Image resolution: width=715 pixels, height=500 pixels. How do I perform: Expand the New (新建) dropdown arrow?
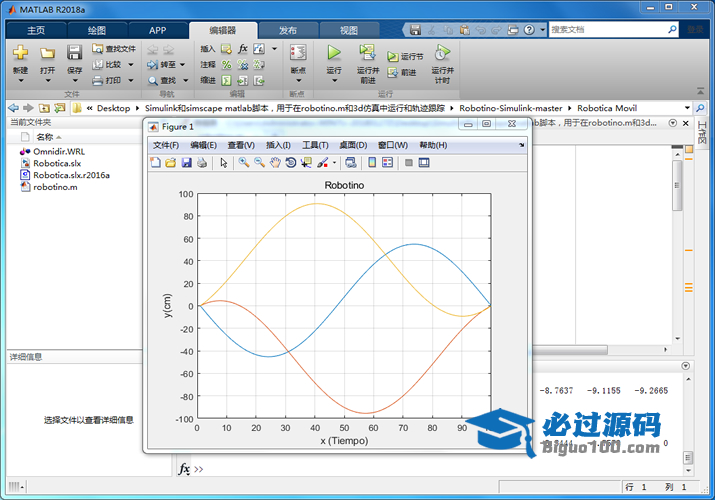pyautogui.click(x=21, y=81)
